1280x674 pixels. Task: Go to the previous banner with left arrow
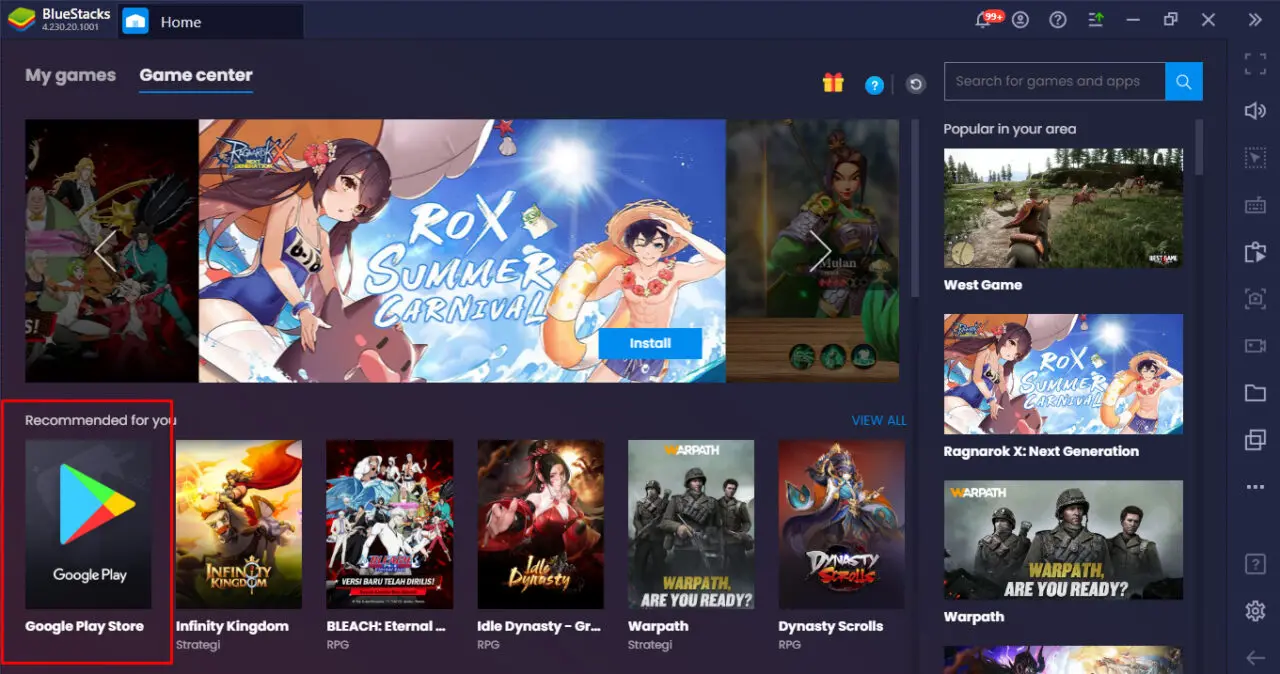tap(106, 251)
